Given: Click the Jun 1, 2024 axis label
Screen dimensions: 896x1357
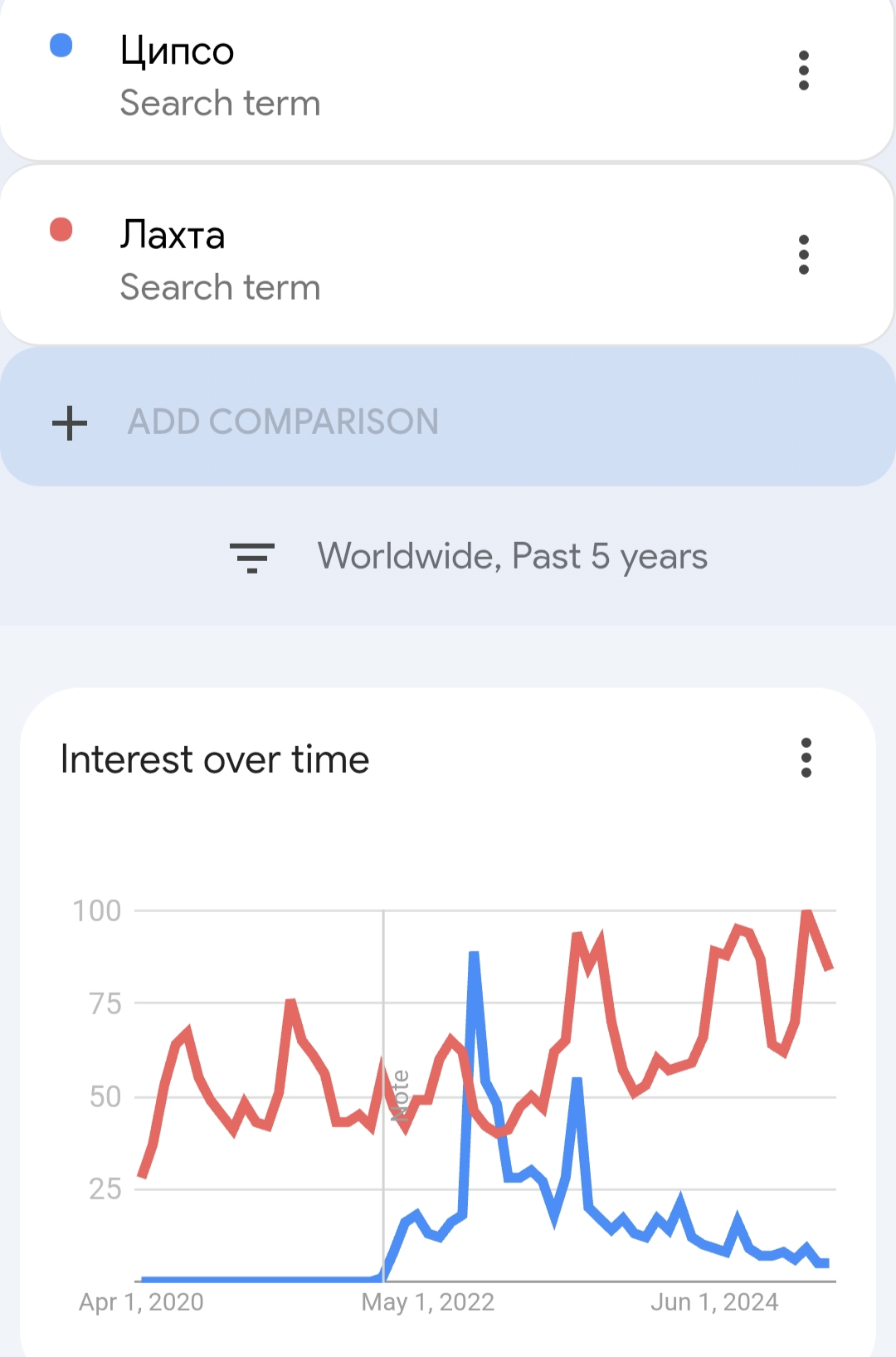Looking at the screenshot, I should pos(714,1302).
